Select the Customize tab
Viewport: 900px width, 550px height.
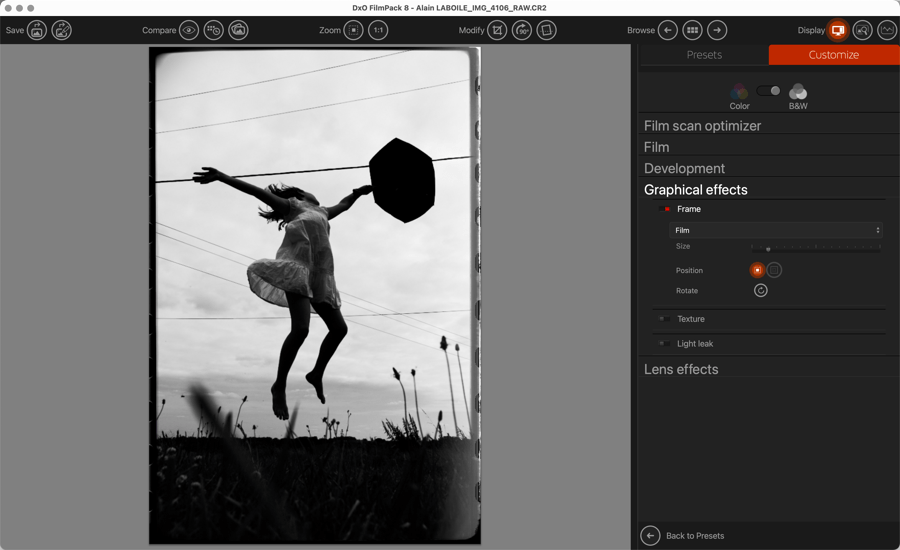[833, 55]
